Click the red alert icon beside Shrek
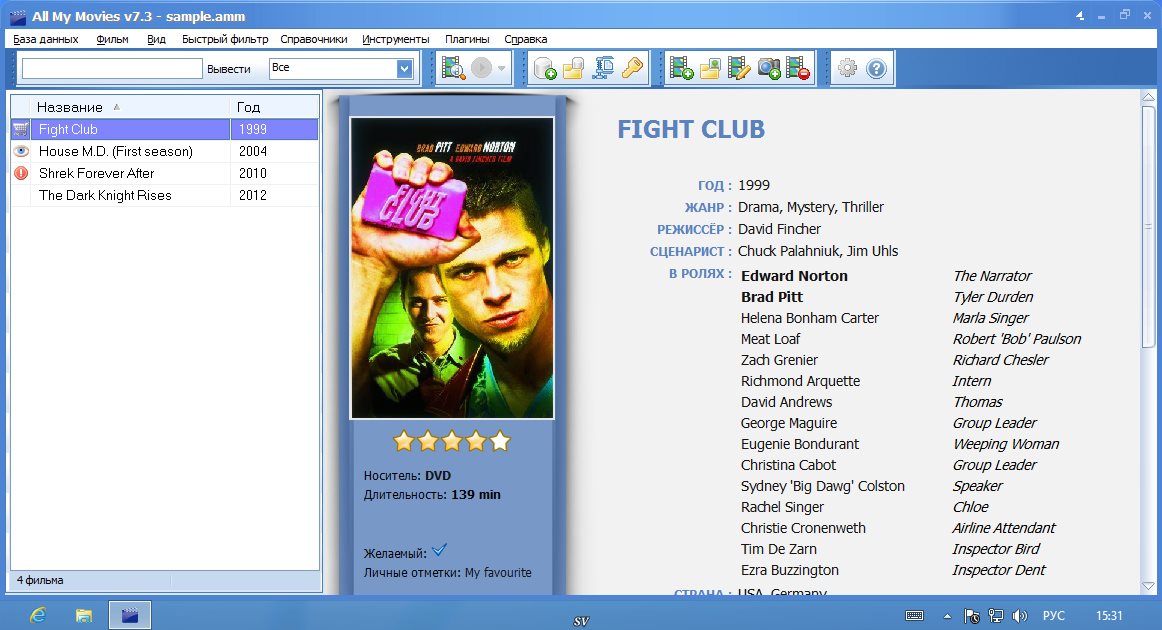The height and width of the screenshot is (630, 1162). [21, 173]
